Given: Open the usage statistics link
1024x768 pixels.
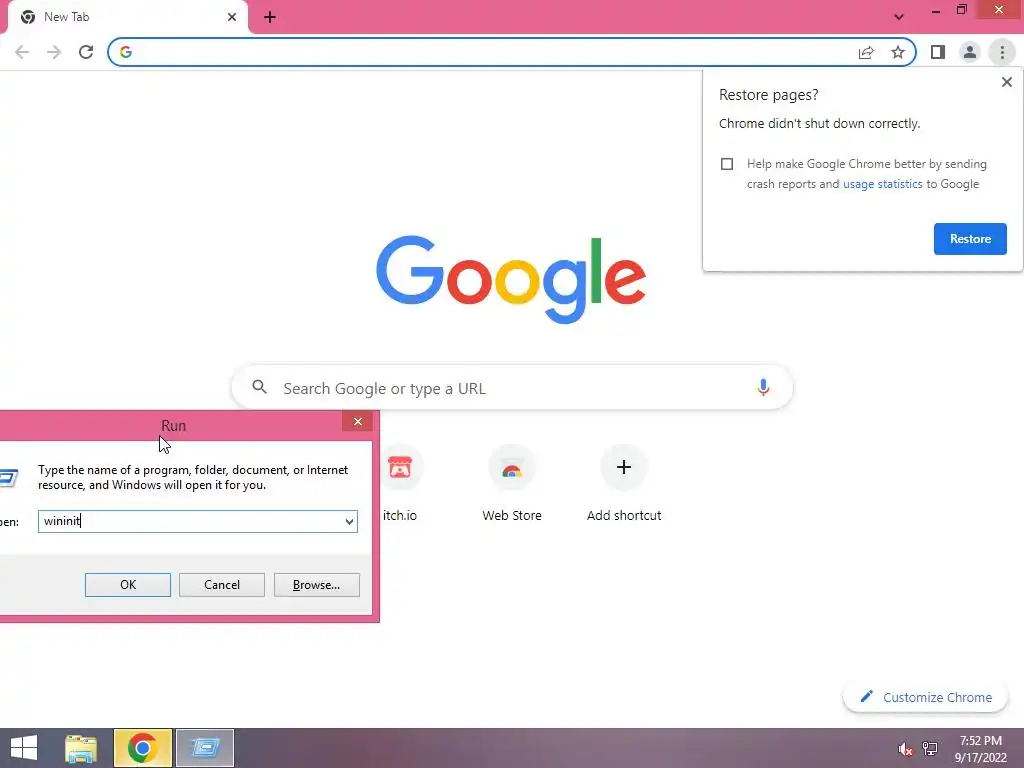Looking at the screenshot, I should [882, 184].
